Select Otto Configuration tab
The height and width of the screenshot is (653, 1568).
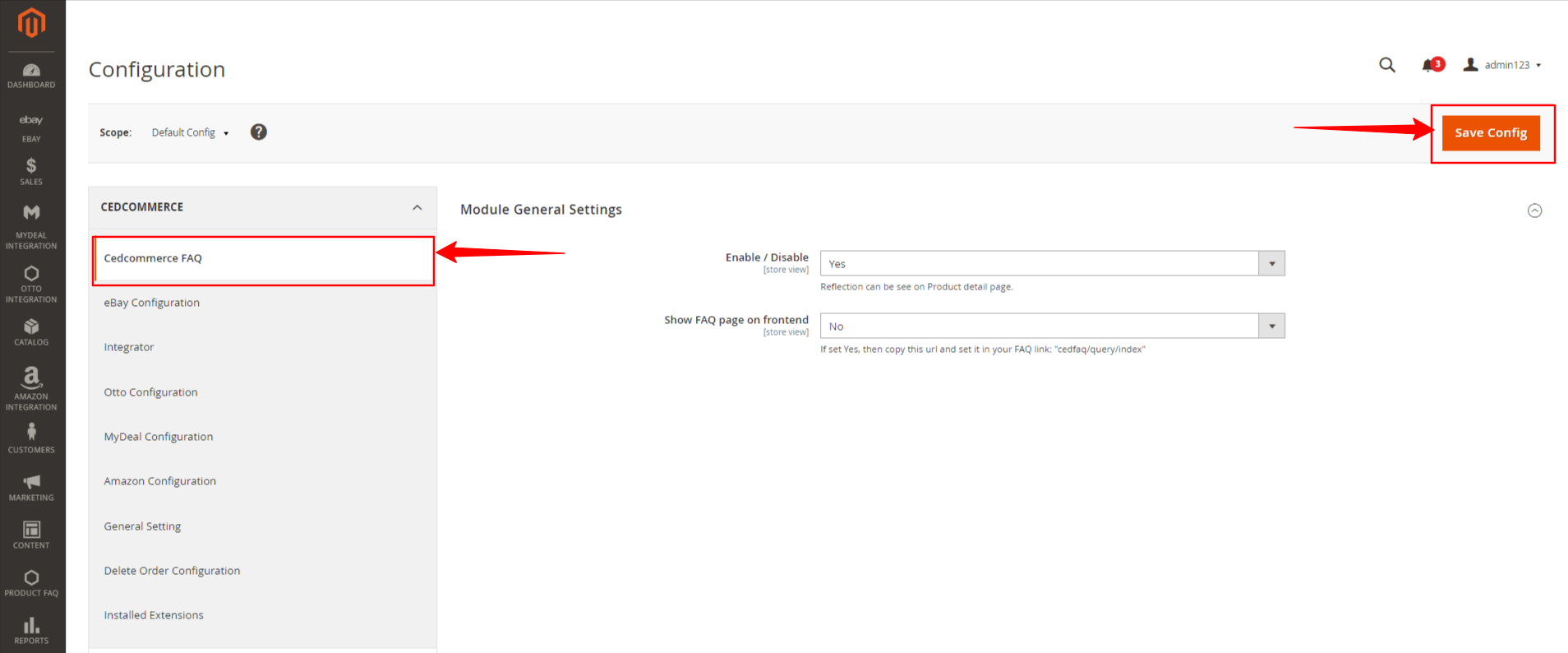pyautogui.click(x=262, y=392)
